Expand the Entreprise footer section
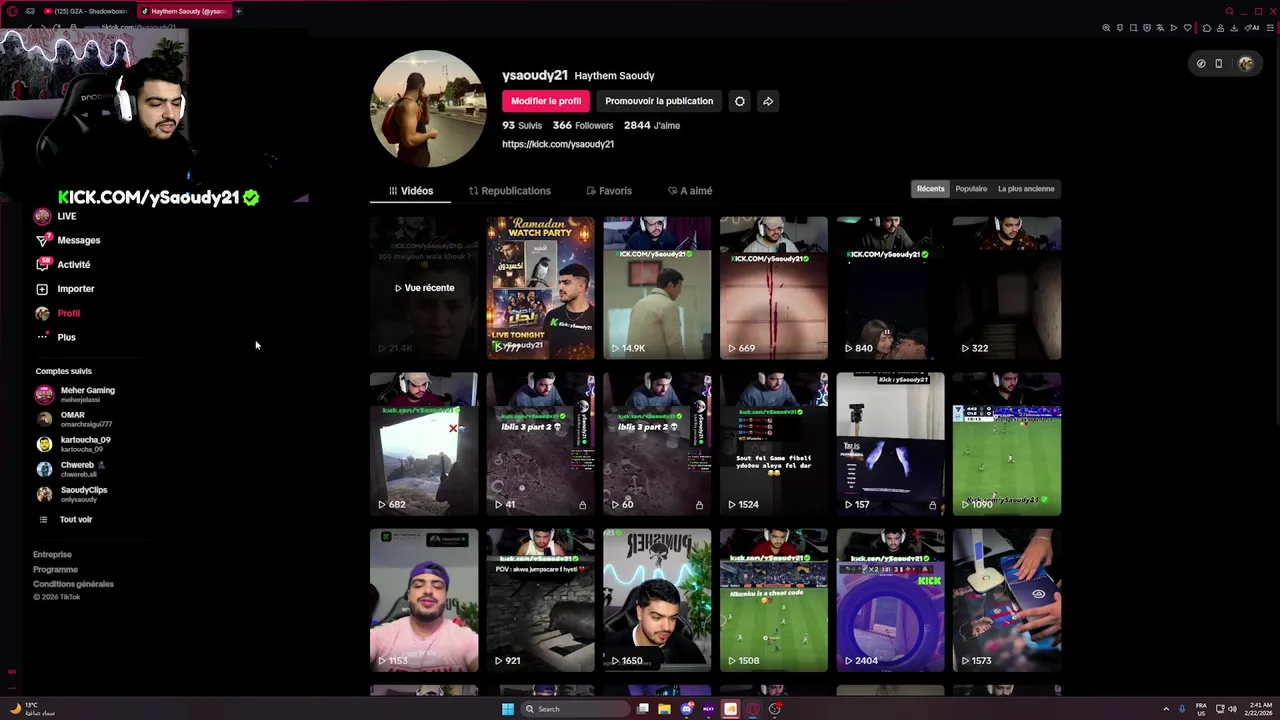1280x720 pixels. point(52,554)
